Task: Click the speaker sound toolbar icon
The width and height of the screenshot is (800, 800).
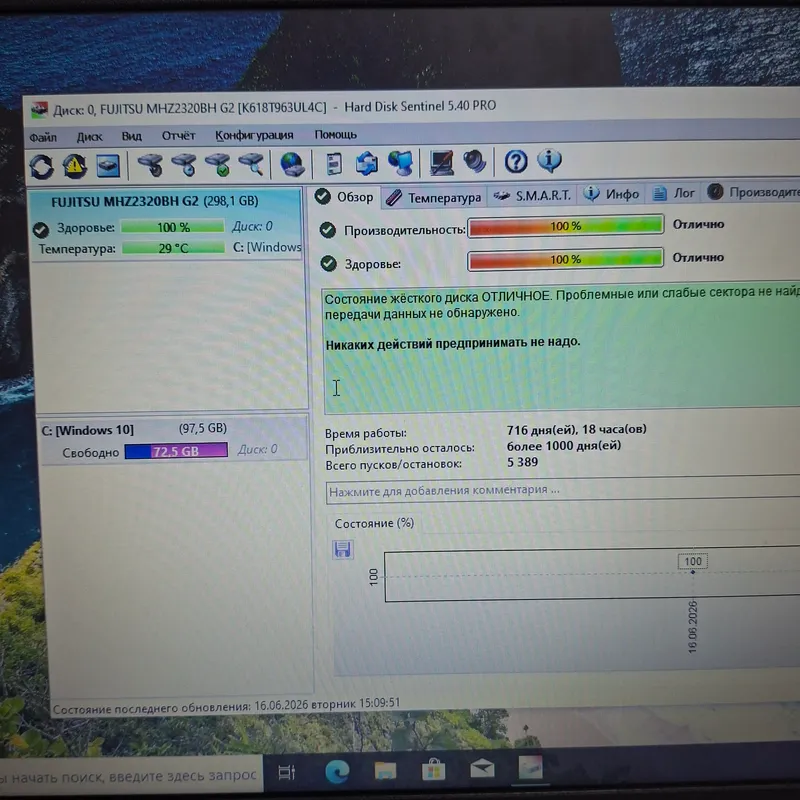Action: 474,162
